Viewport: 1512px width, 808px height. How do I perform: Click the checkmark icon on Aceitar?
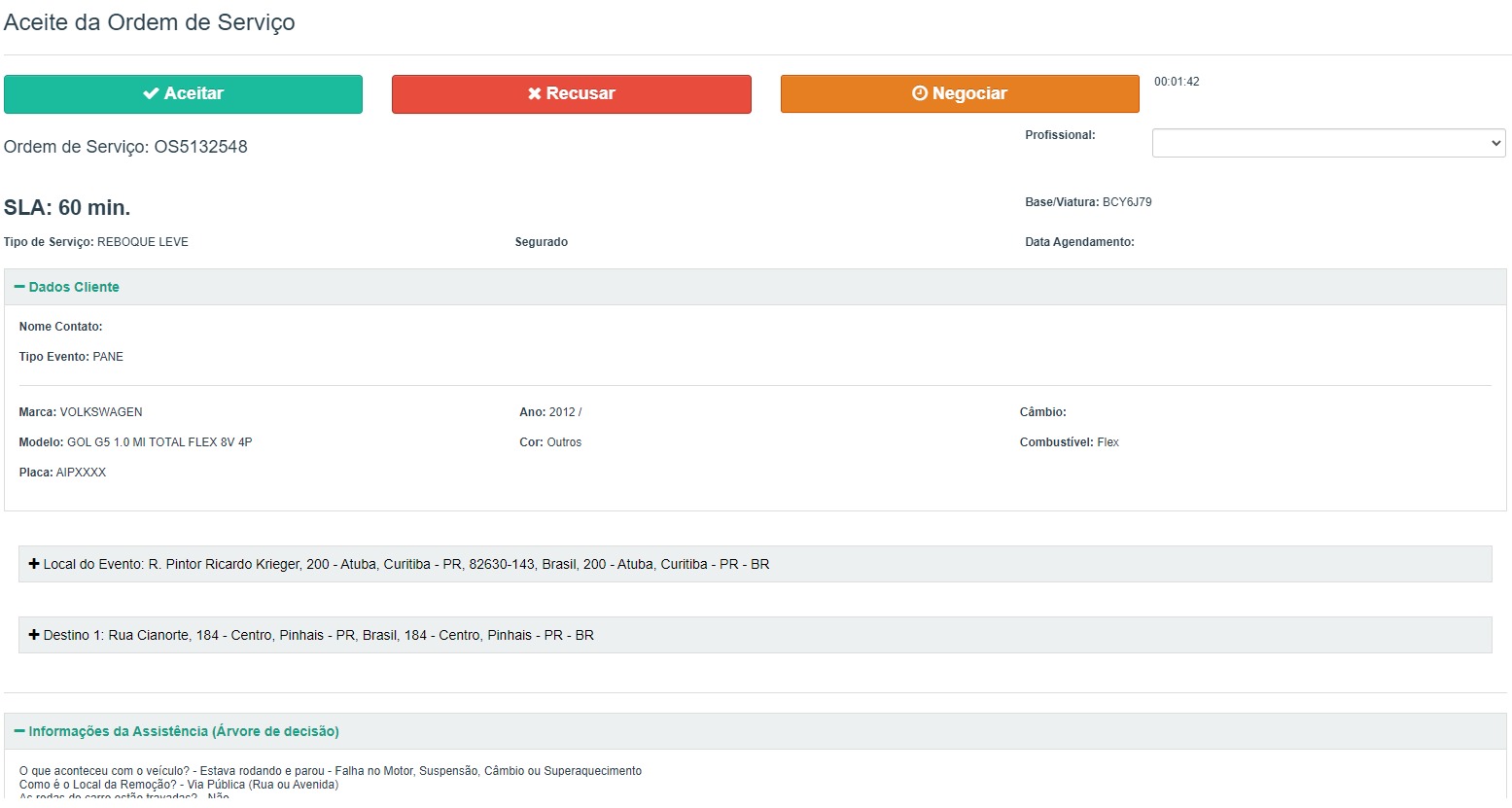(x=151, y=93)
